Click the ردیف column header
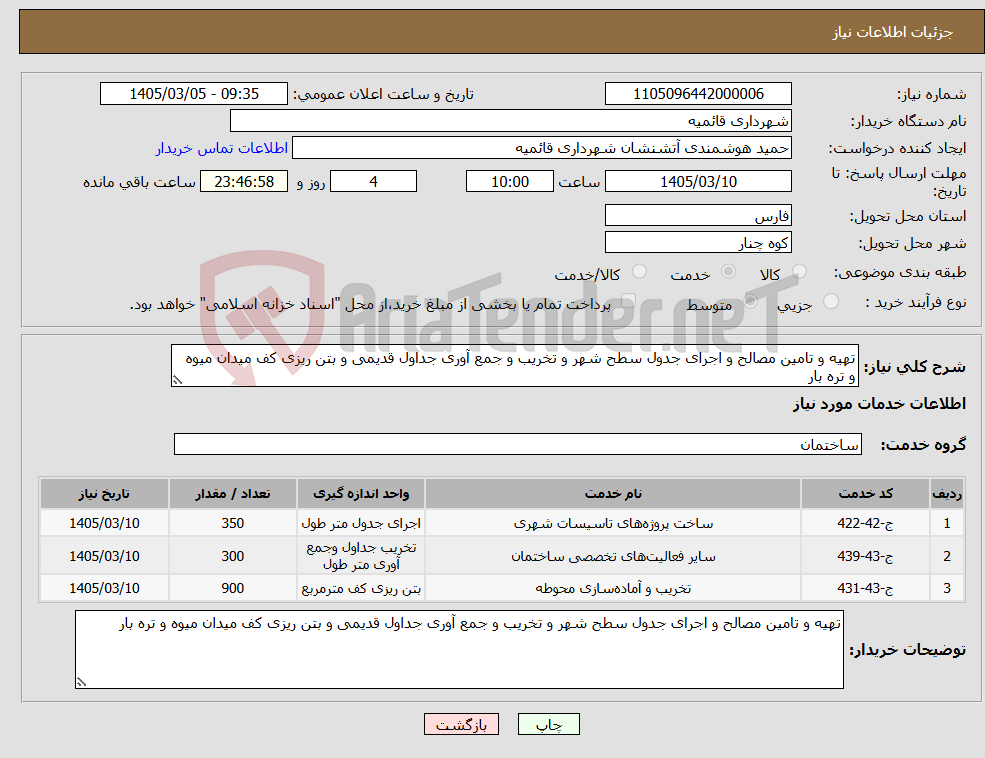Screen dimensions: 985x758 (947, 494)
